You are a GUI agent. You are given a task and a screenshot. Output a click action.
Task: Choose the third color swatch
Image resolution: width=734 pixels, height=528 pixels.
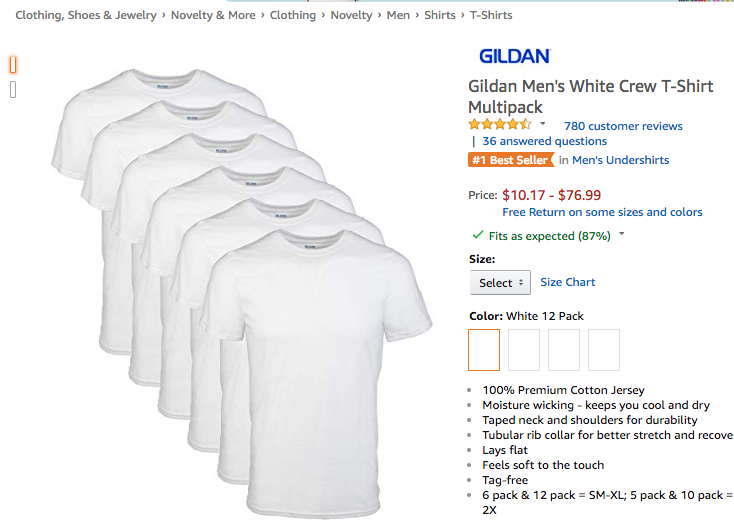[x=564, y=350]
